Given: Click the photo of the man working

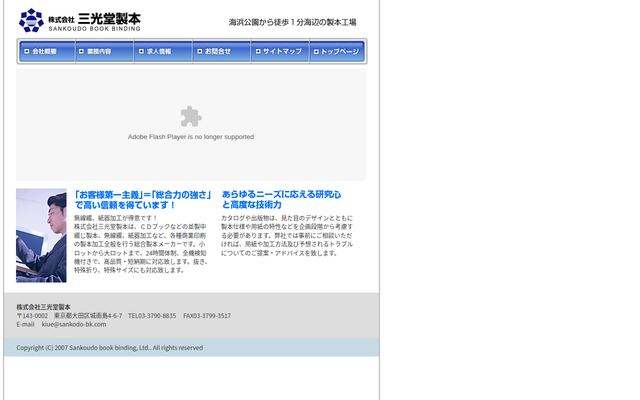Looking at the screenshot, I should (x=41, y=236).
